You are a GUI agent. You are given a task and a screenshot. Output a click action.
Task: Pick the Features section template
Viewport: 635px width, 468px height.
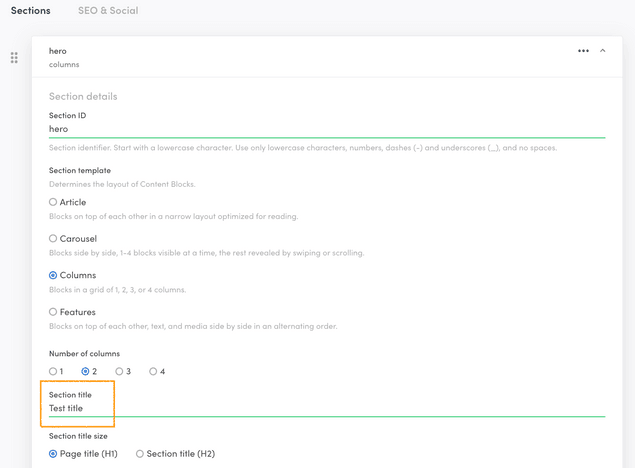click(x=54, y=312)
